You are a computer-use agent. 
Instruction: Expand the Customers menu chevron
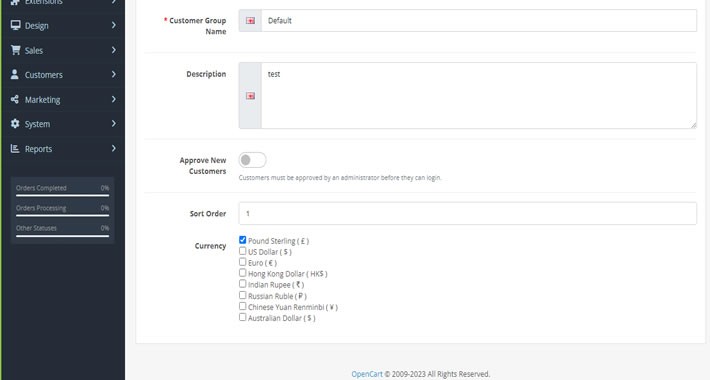point(114,74)
